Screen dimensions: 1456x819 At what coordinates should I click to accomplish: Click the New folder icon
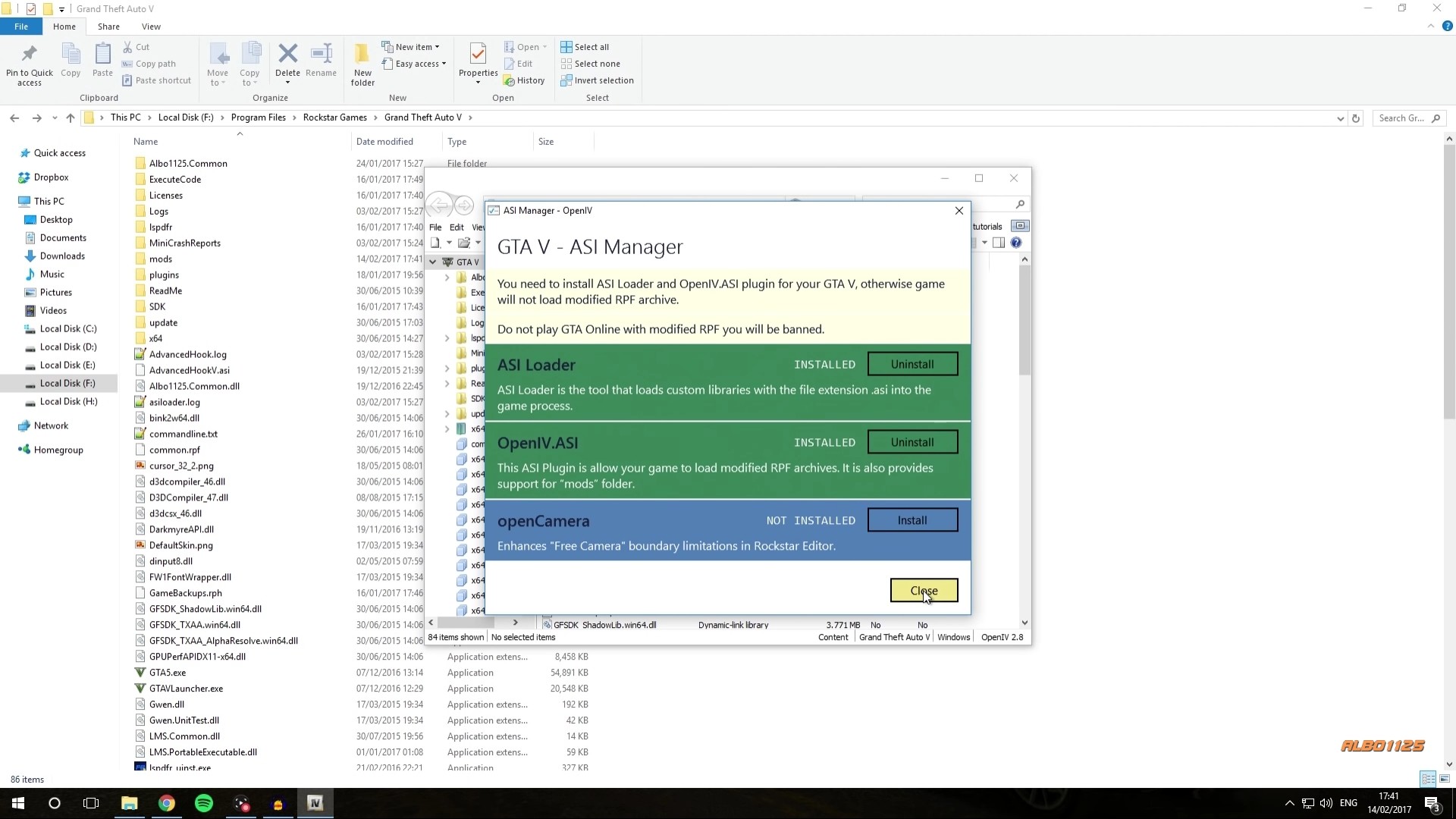[x=362, y=55]
